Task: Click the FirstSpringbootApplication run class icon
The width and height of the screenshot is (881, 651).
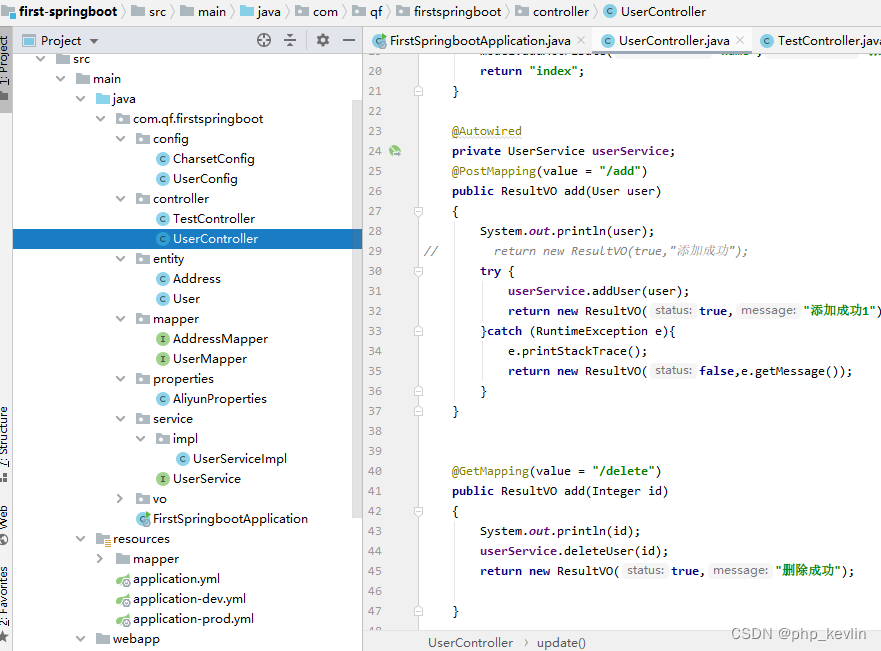Action: click(143, 519)
